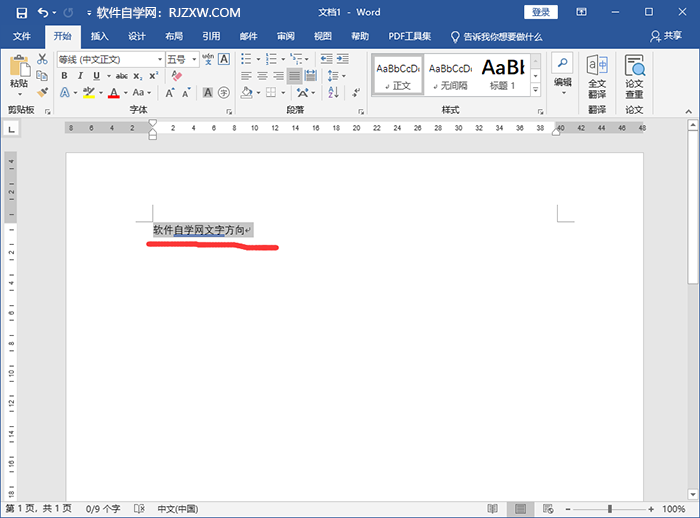Activate the Format Painter brush
700x518 pixels.
[42, 92]
